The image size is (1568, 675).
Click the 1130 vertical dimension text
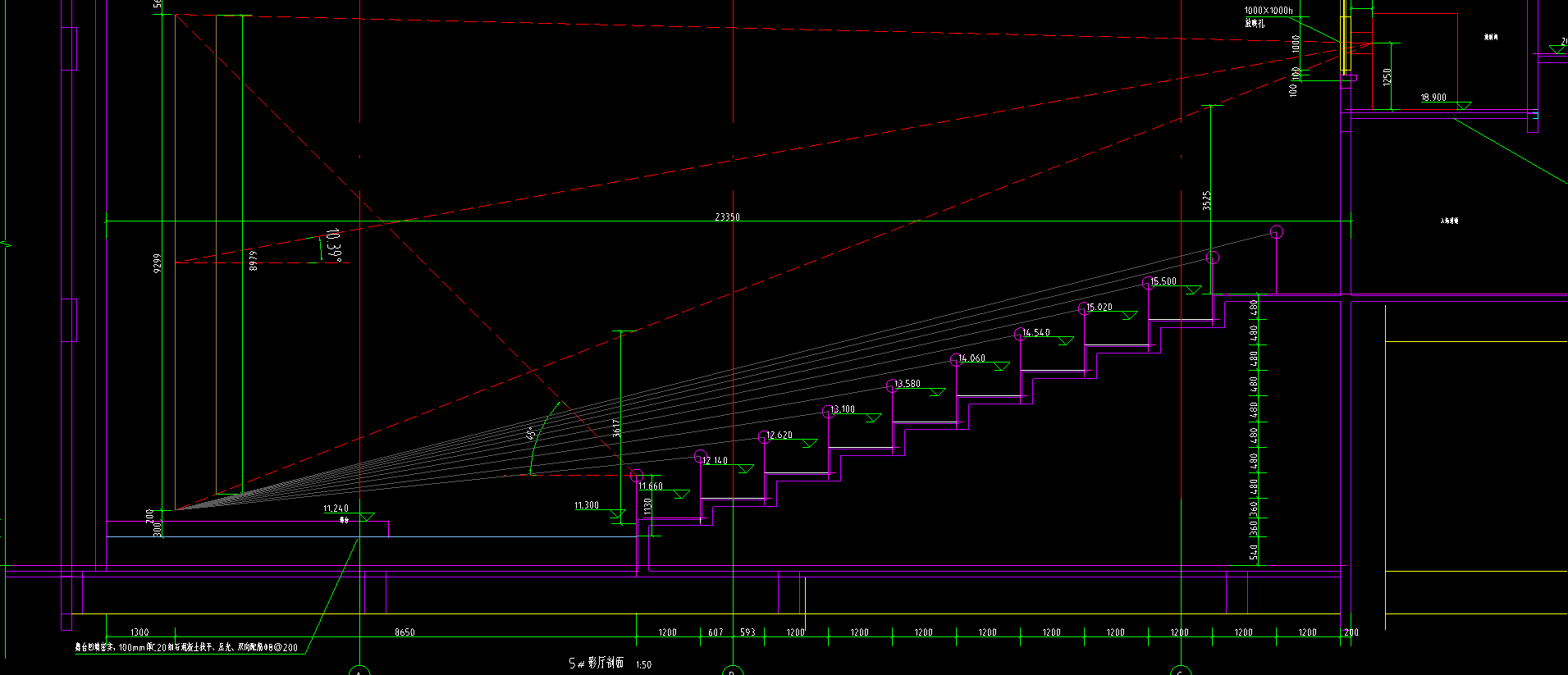[647, 507]
